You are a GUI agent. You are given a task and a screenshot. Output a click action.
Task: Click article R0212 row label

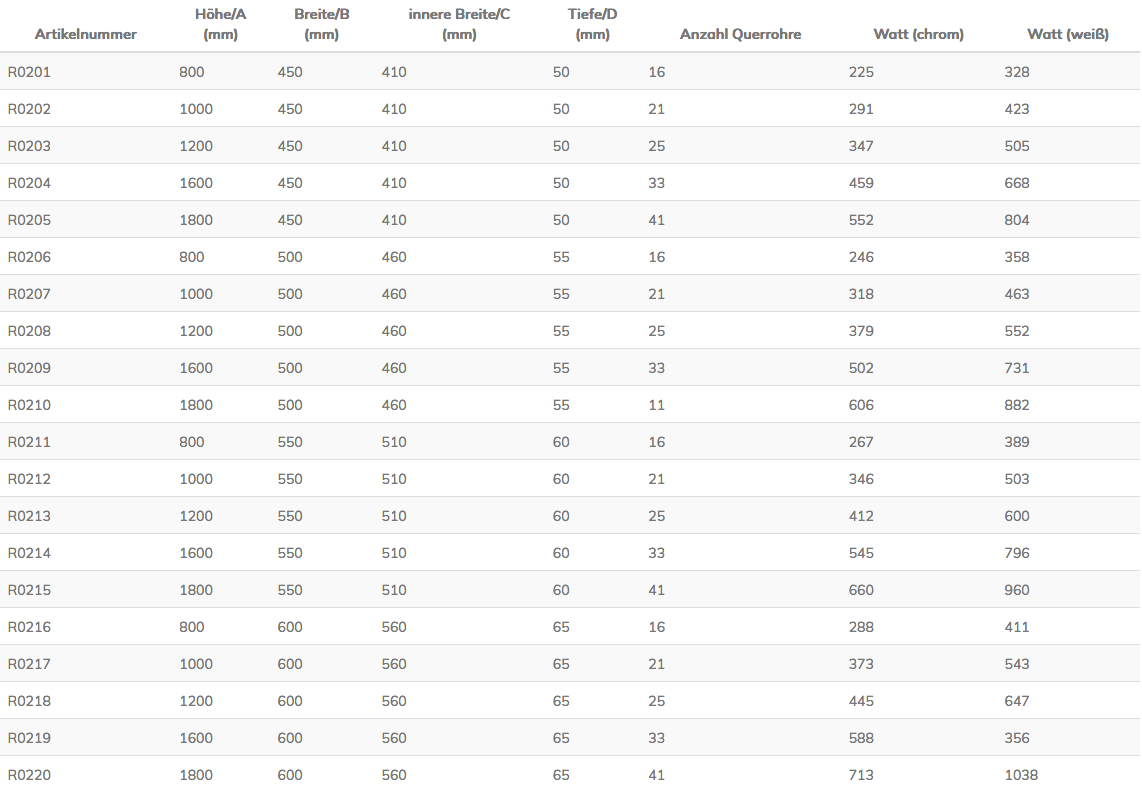click(29, 479)
